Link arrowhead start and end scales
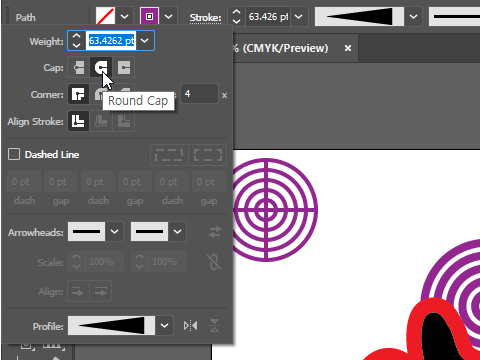 tap(214, 262)
